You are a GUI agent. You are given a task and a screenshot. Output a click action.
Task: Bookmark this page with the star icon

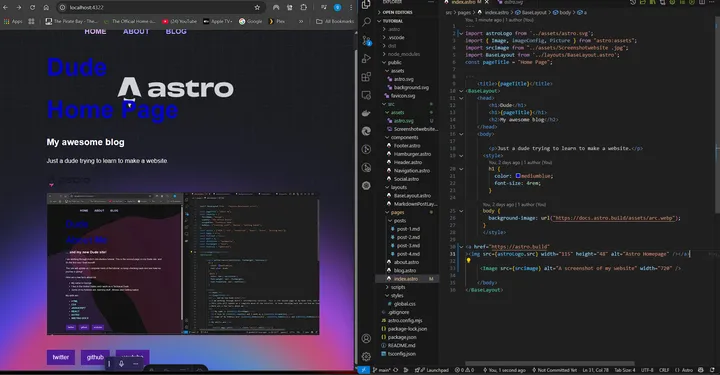(257, 7)
